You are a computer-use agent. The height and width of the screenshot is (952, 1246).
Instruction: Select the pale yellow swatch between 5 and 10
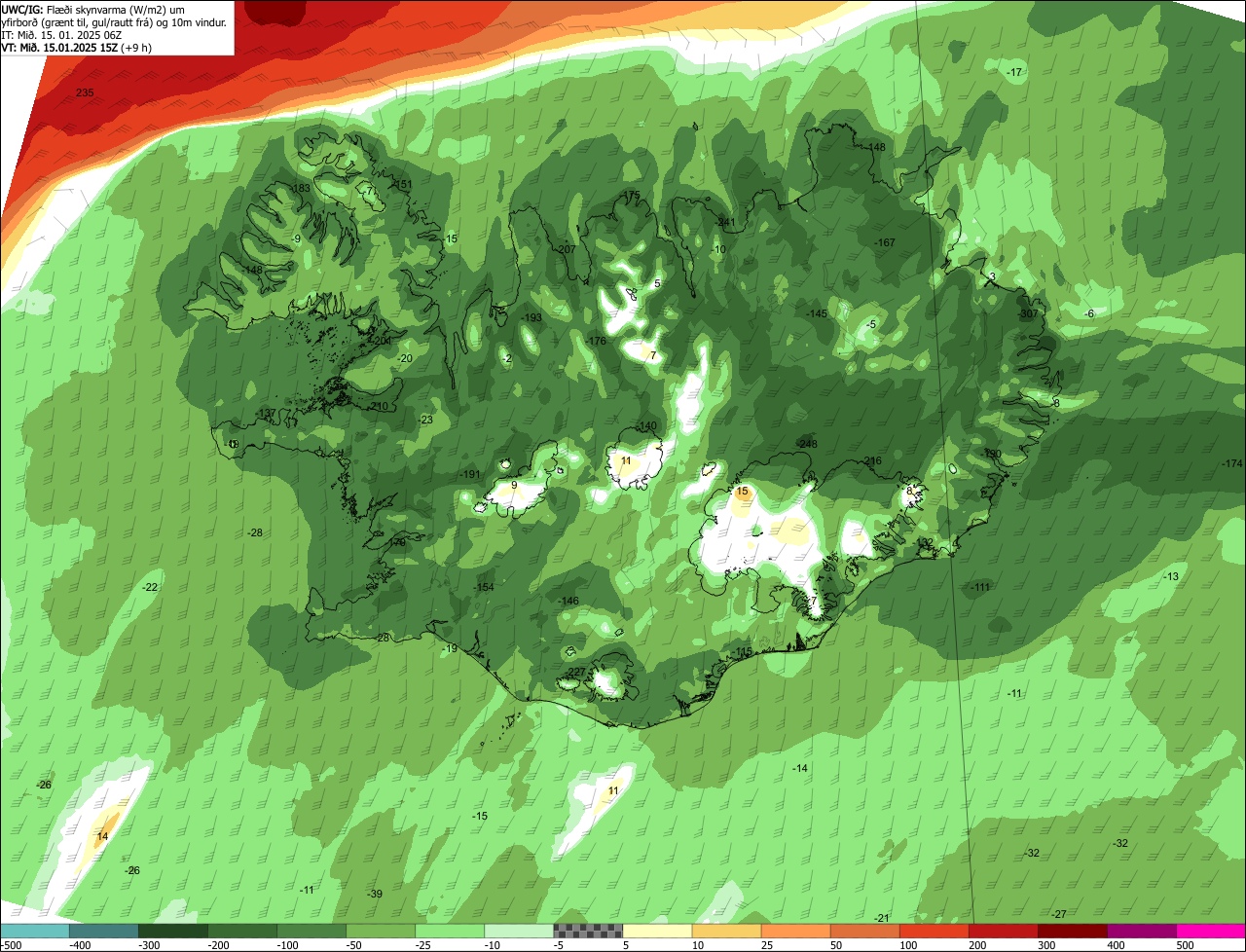point(657,931)
